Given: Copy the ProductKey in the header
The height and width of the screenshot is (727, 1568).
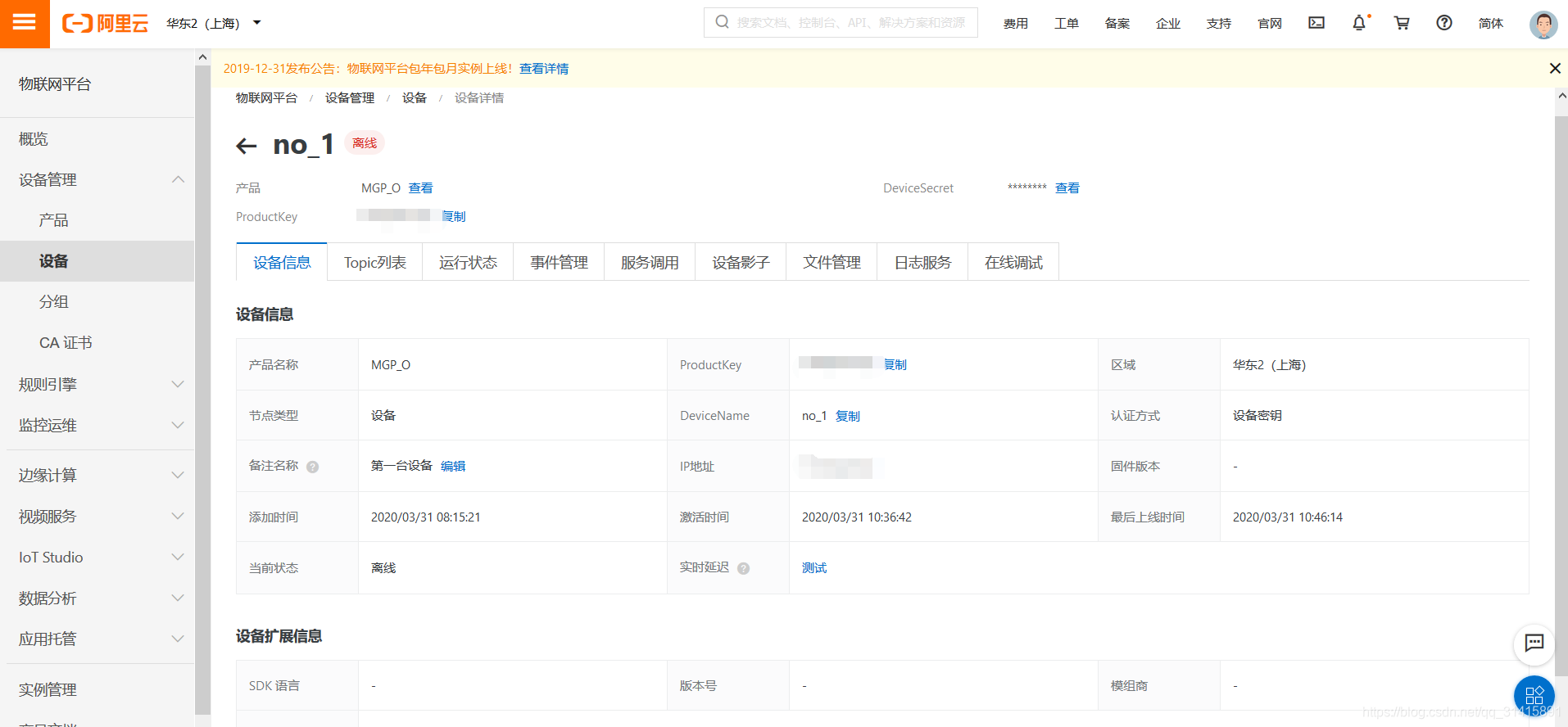Looking at the screenshot, I should pyautogui.click(x=454, y=216).
